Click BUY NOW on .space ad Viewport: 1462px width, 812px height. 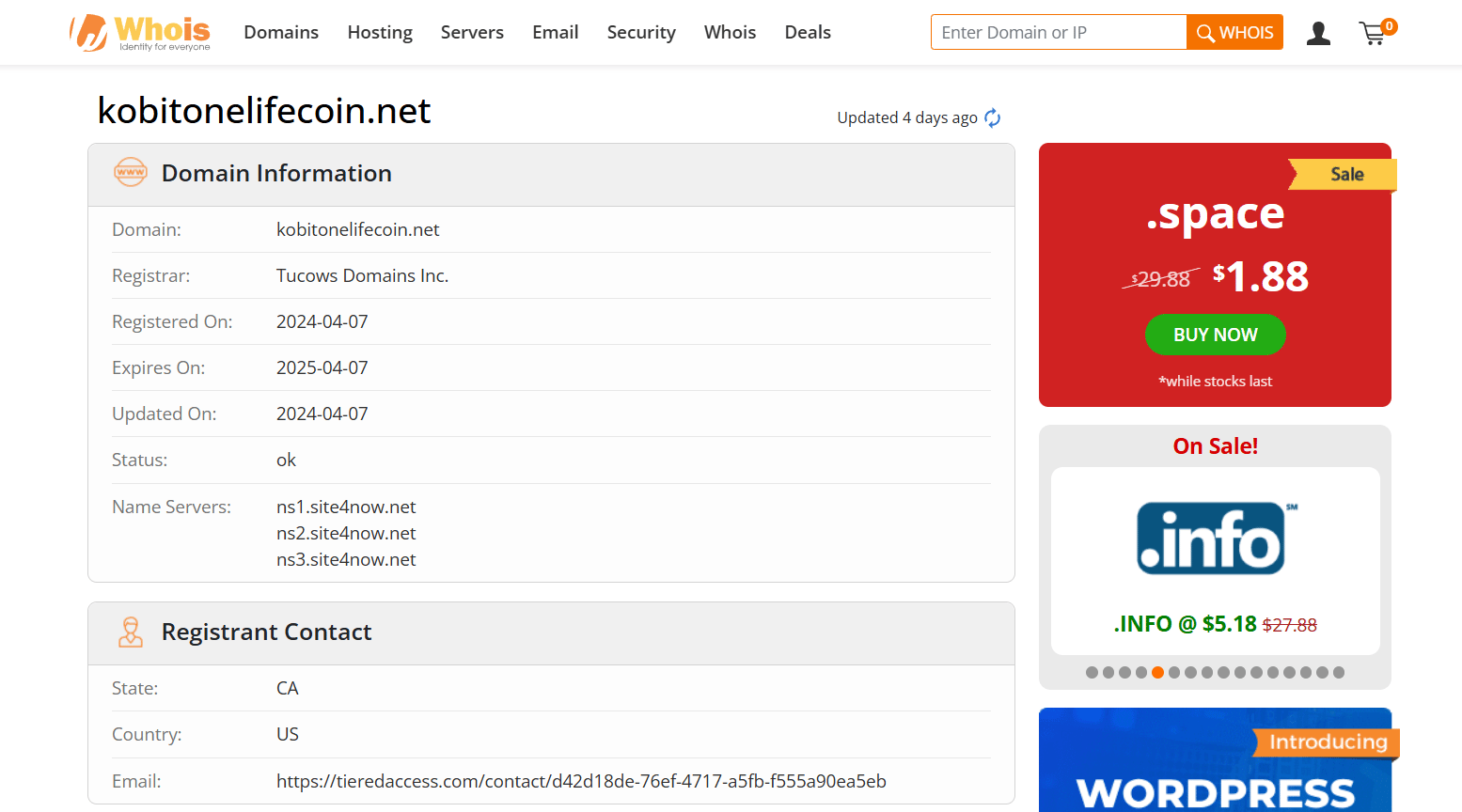pyautogui.click(x=1215, y=335)
